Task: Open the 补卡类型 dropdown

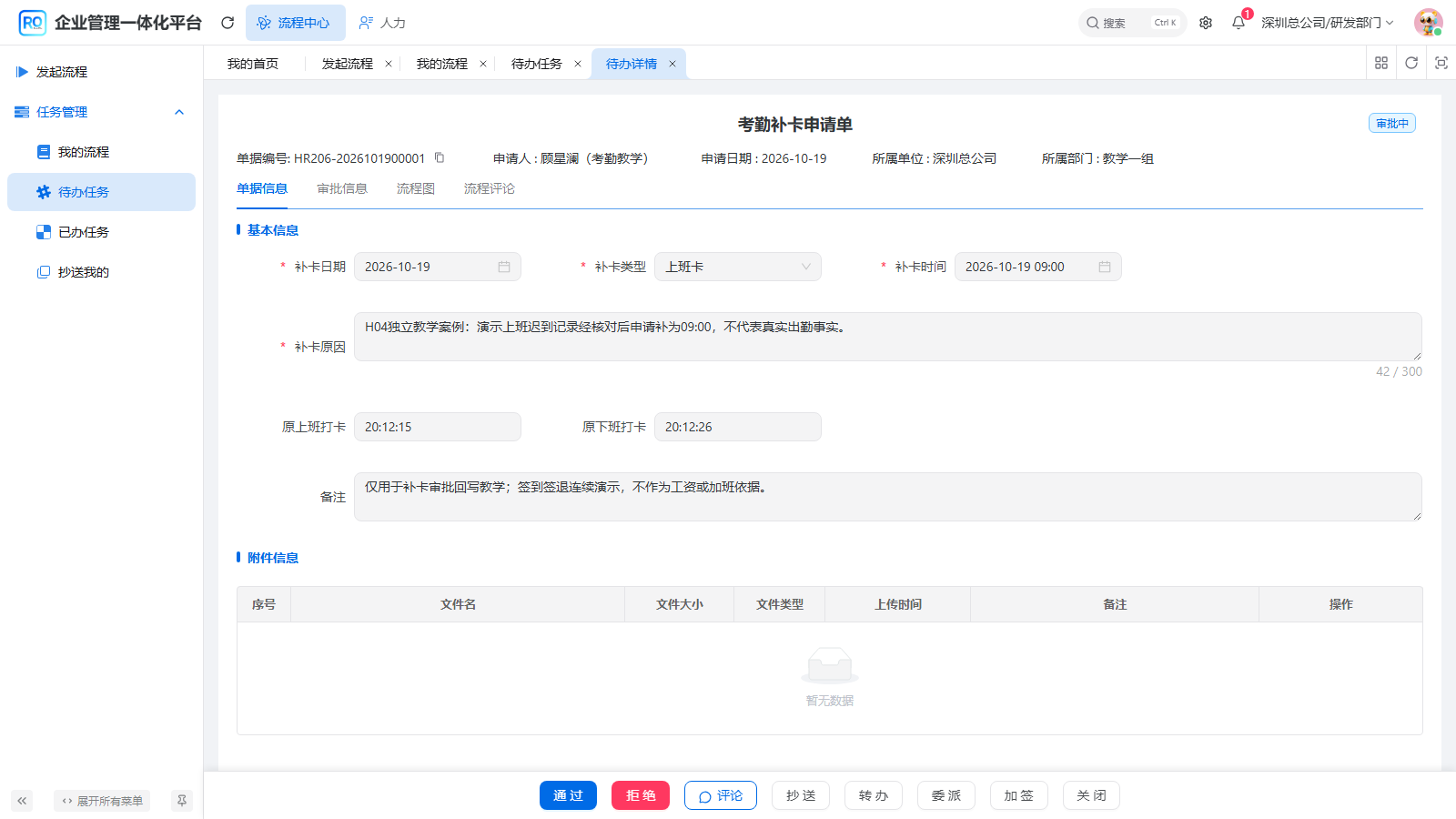Action: (738, 267)
